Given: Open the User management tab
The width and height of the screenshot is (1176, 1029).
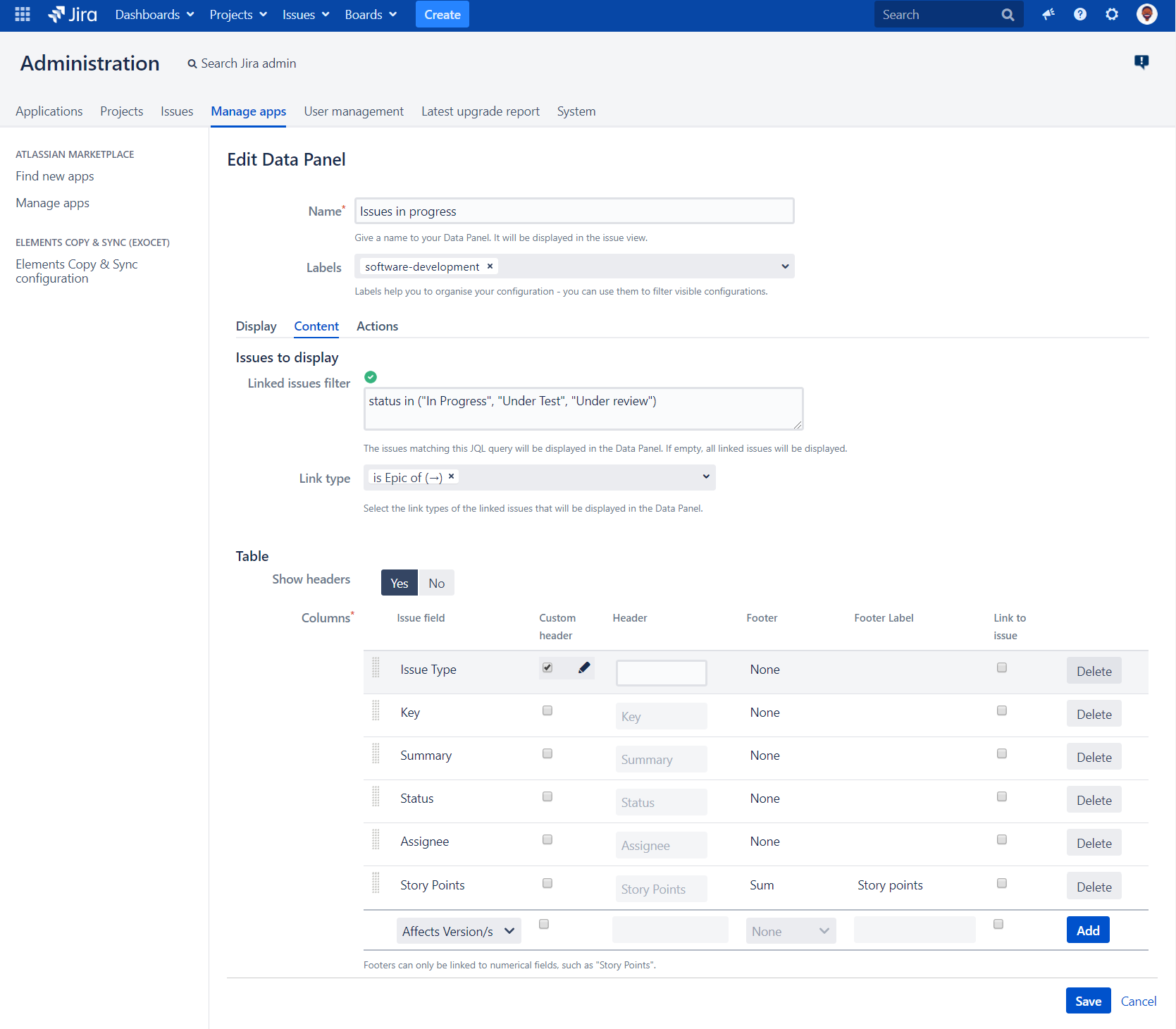Looking at the screenshot, I should (354, 111).
